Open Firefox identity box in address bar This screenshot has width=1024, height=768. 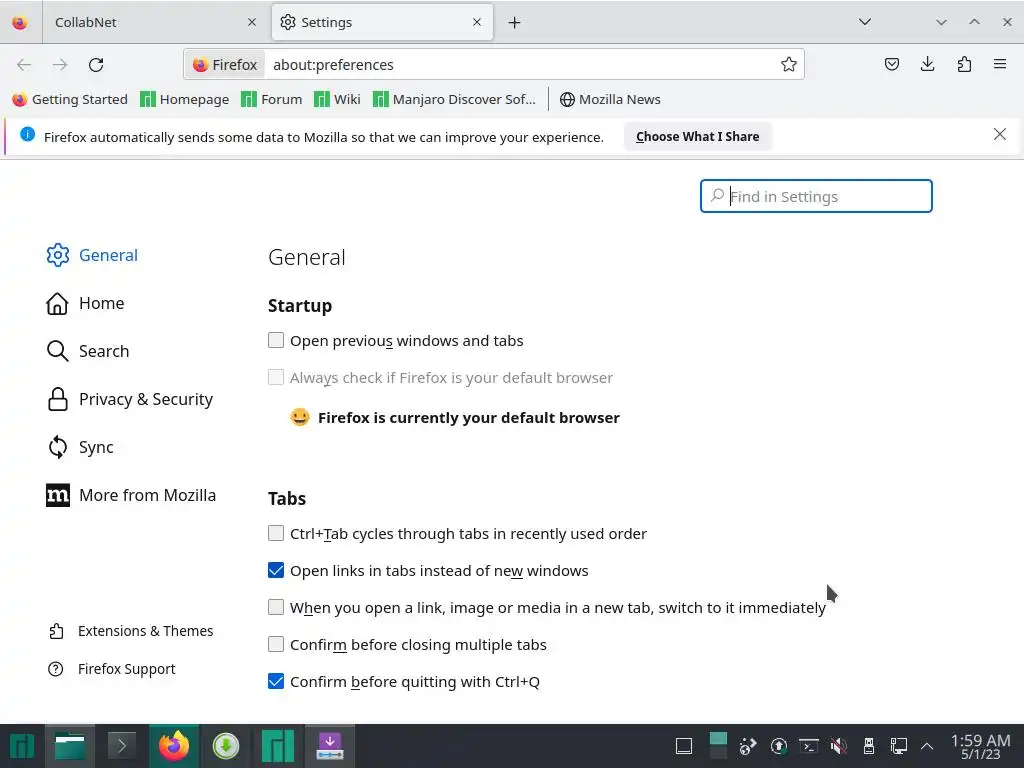225,65
